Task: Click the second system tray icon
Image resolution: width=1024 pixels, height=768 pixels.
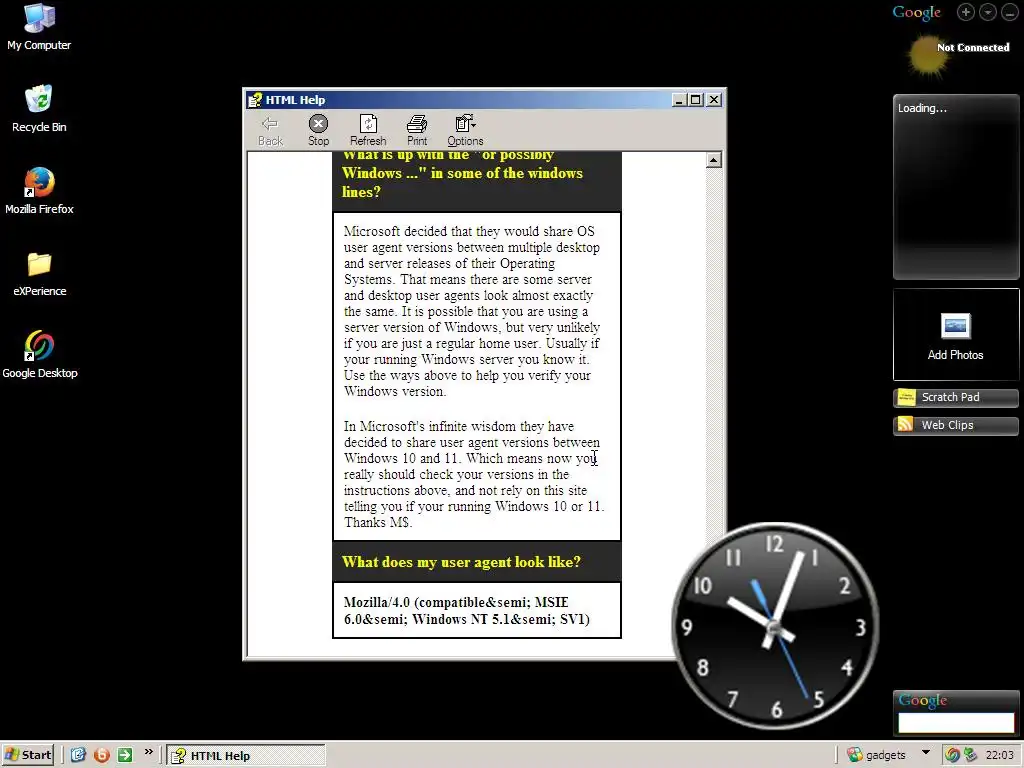Action: [970, 755]
